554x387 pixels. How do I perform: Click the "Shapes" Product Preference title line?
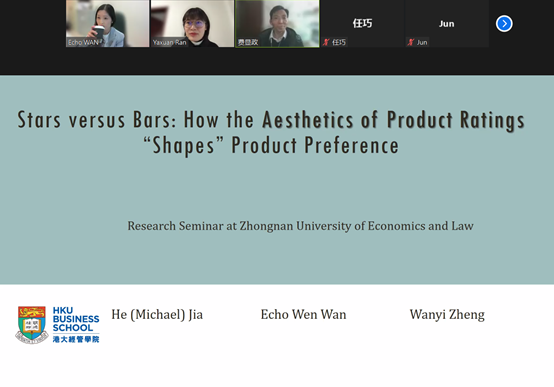click(x=271, y=145)
